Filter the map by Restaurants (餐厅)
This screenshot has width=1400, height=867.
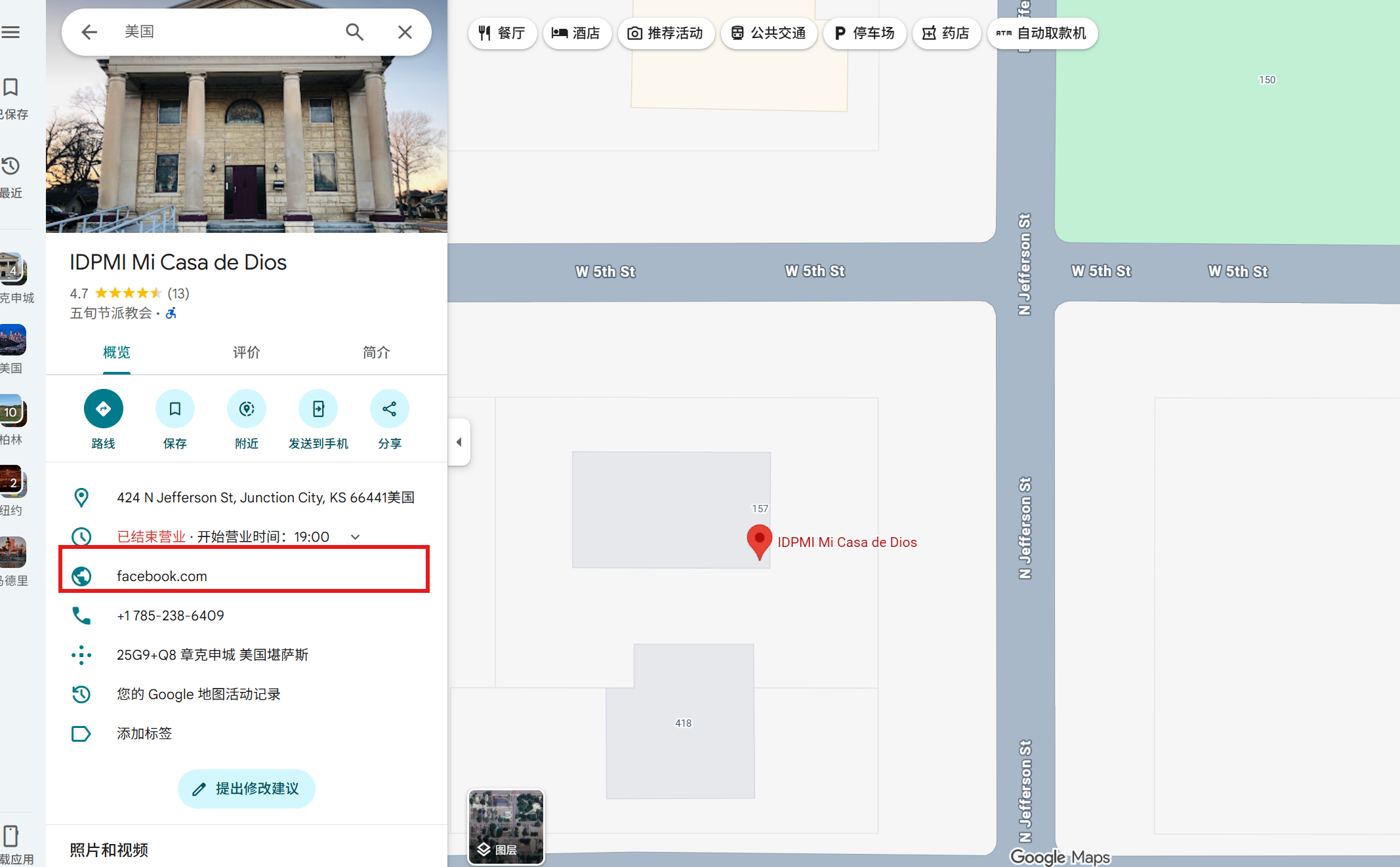[x=502, y=33]
